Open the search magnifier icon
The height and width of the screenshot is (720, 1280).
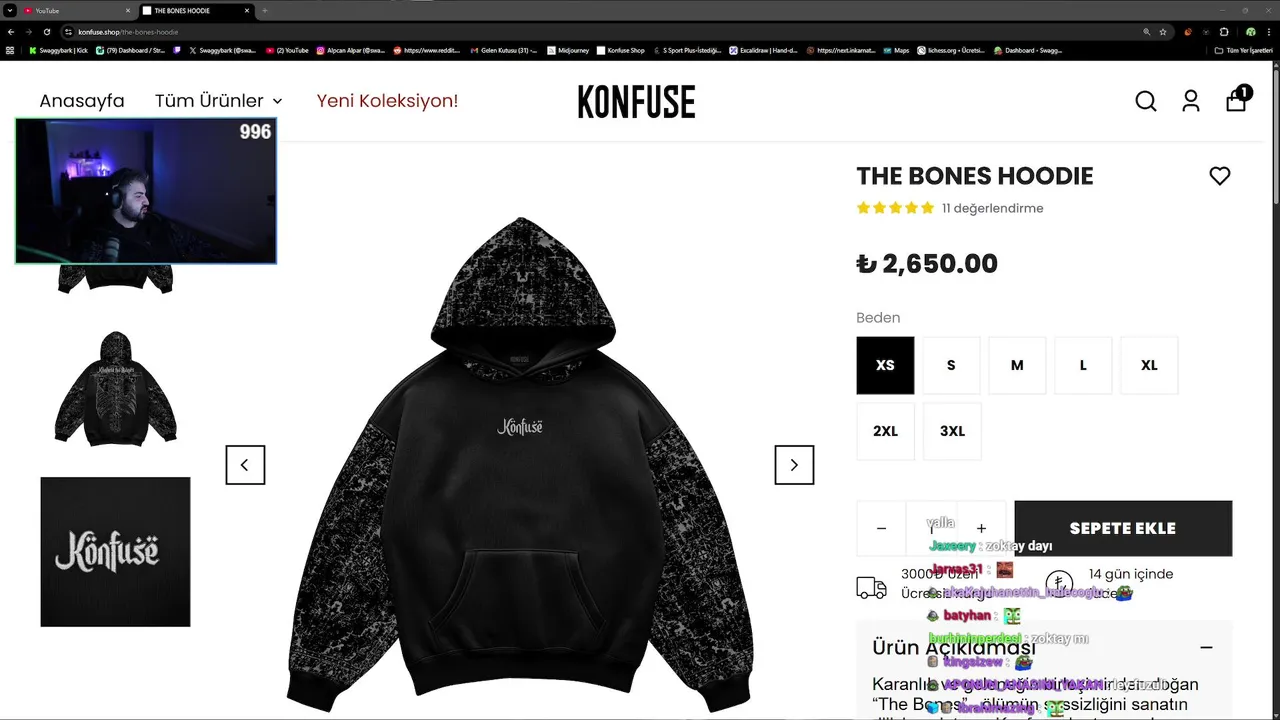[x=1146, y=101]
